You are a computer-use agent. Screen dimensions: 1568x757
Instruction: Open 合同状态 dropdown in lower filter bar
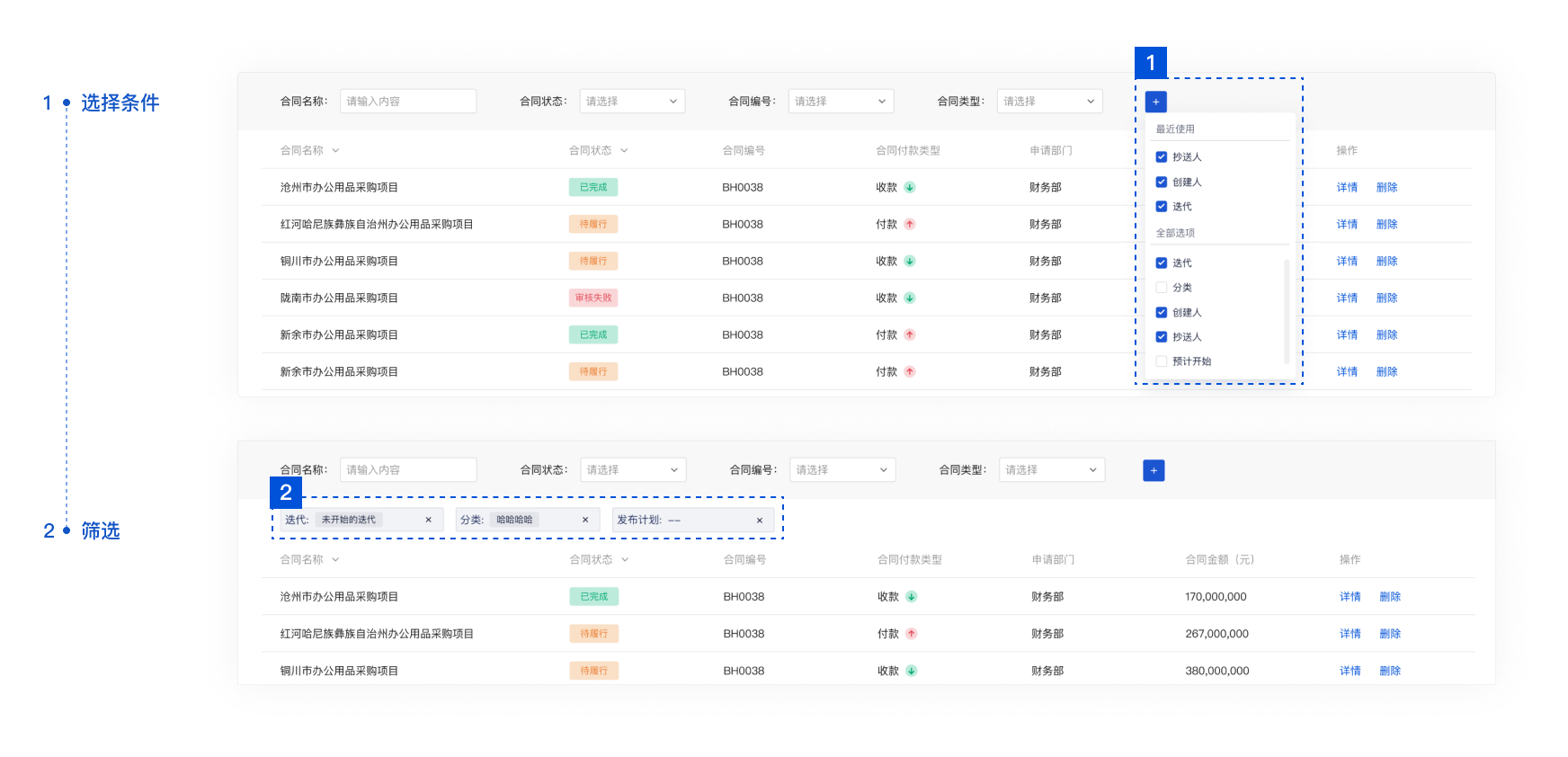pos(633,470)
